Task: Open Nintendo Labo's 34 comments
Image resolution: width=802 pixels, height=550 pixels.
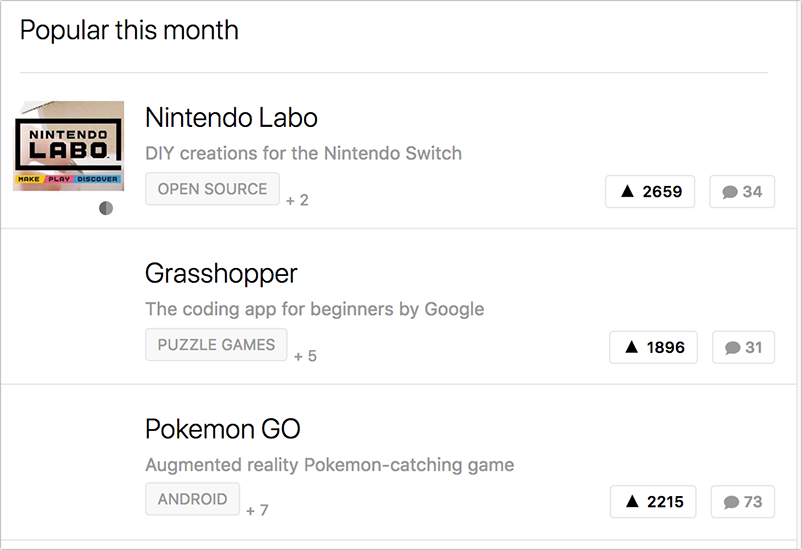Action: (742, 191)
